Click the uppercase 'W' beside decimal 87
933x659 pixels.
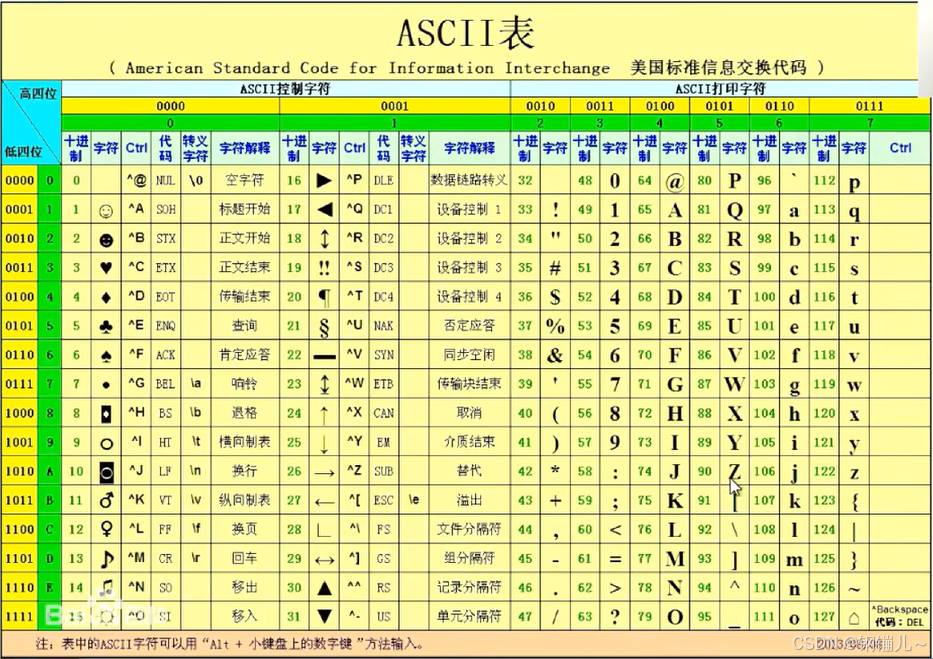point(734,384)
